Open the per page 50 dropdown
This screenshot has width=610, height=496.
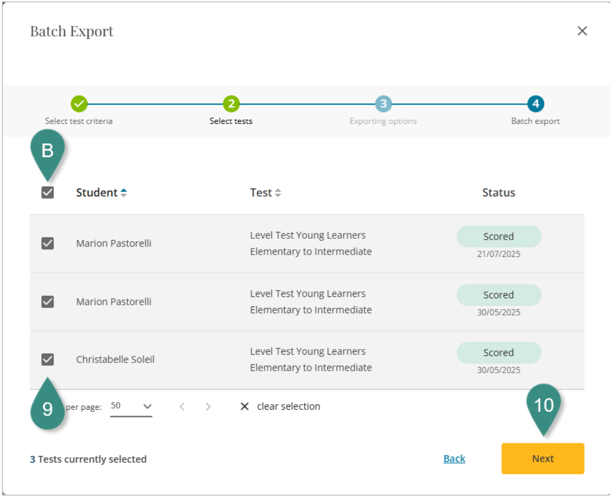click(x=131, y=407)
